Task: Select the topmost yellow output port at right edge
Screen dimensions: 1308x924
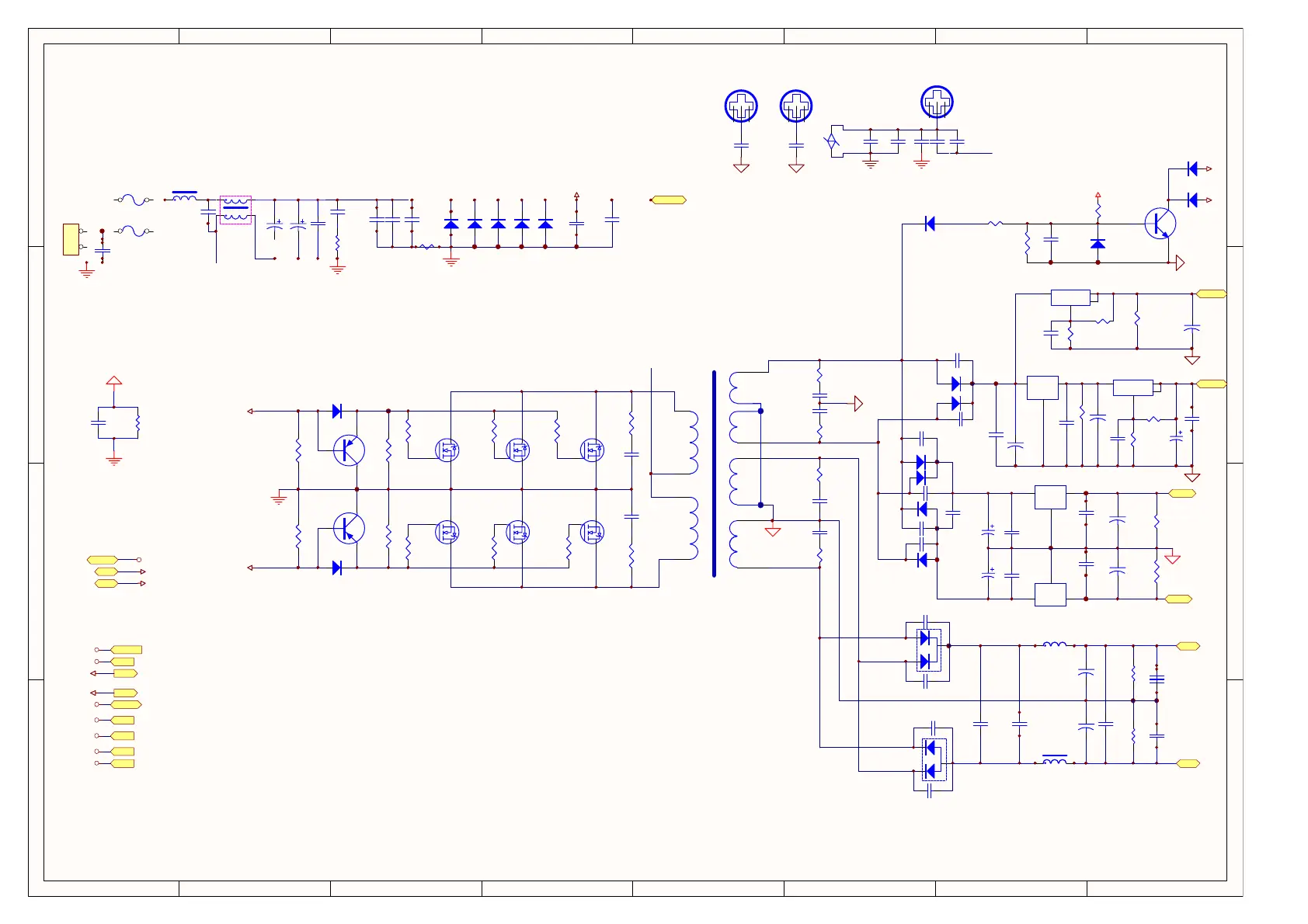Action: pos(1211,294)
